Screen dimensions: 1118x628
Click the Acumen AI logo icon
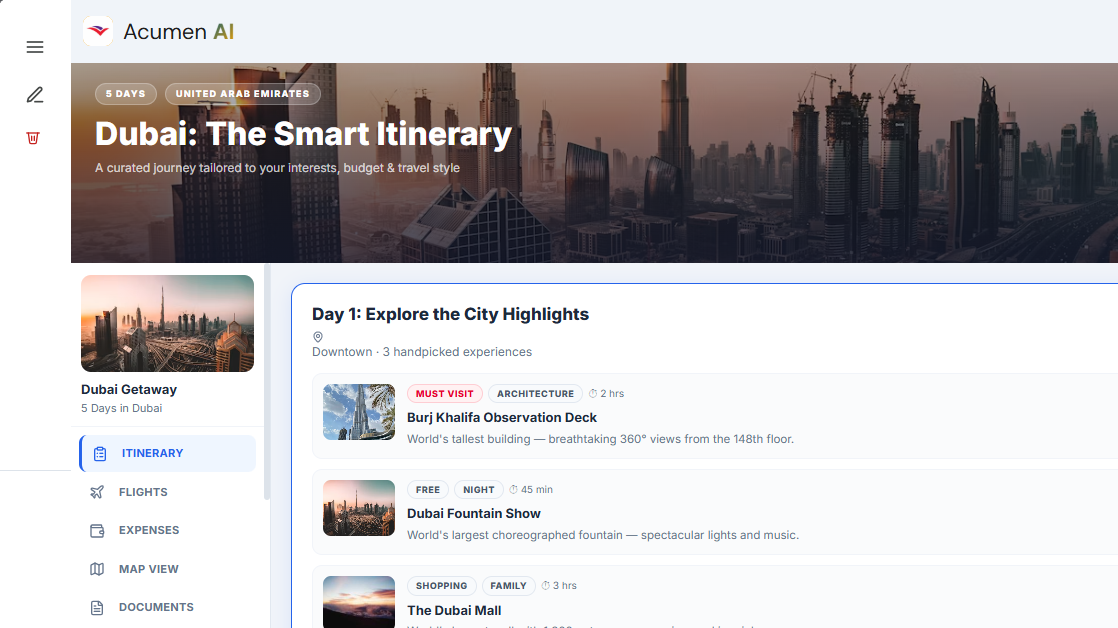[98, 31]
